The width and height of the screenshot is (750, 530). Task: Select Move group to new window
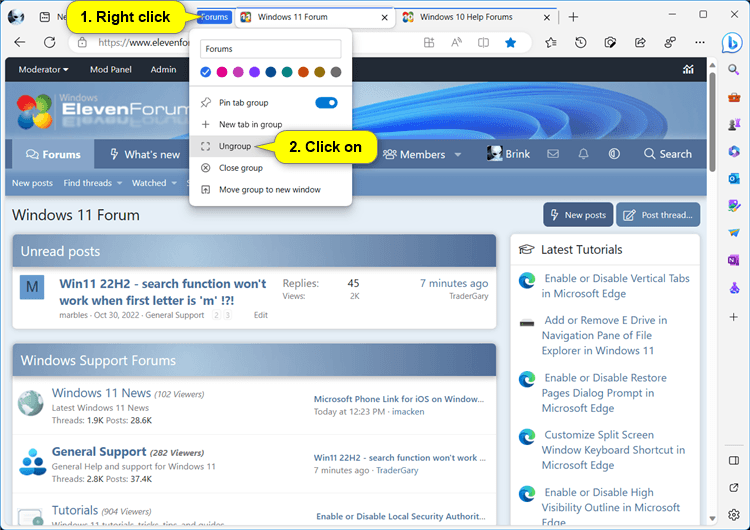pos(271,190)
